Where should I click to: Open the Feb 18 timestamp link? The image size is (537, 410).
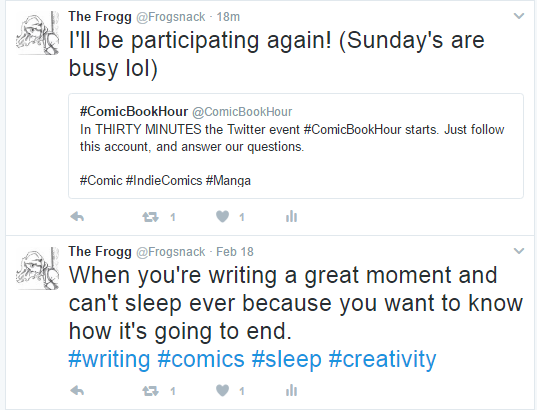tap(235, 252)
